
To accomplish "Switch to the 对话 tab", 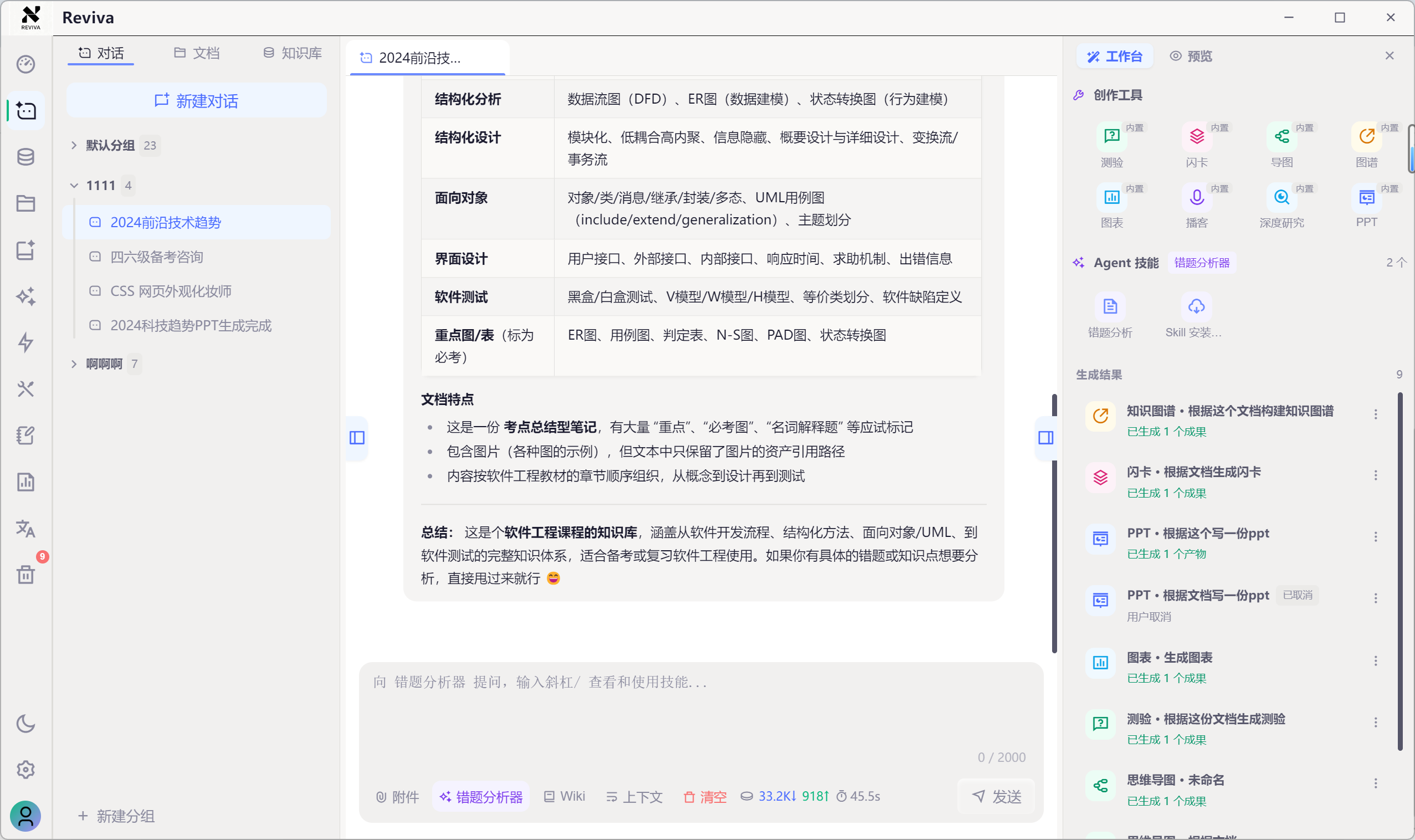I will 101,53.
